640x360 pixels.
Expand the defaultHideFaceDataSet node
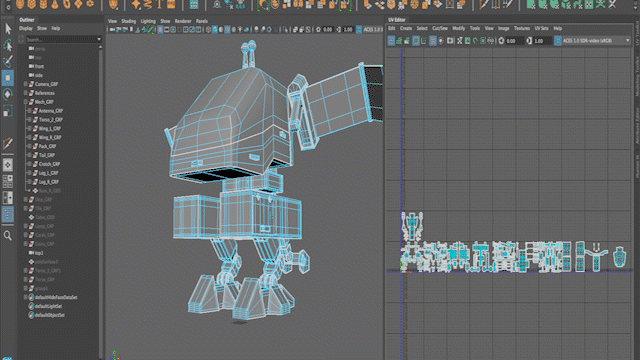click(25, 297)
